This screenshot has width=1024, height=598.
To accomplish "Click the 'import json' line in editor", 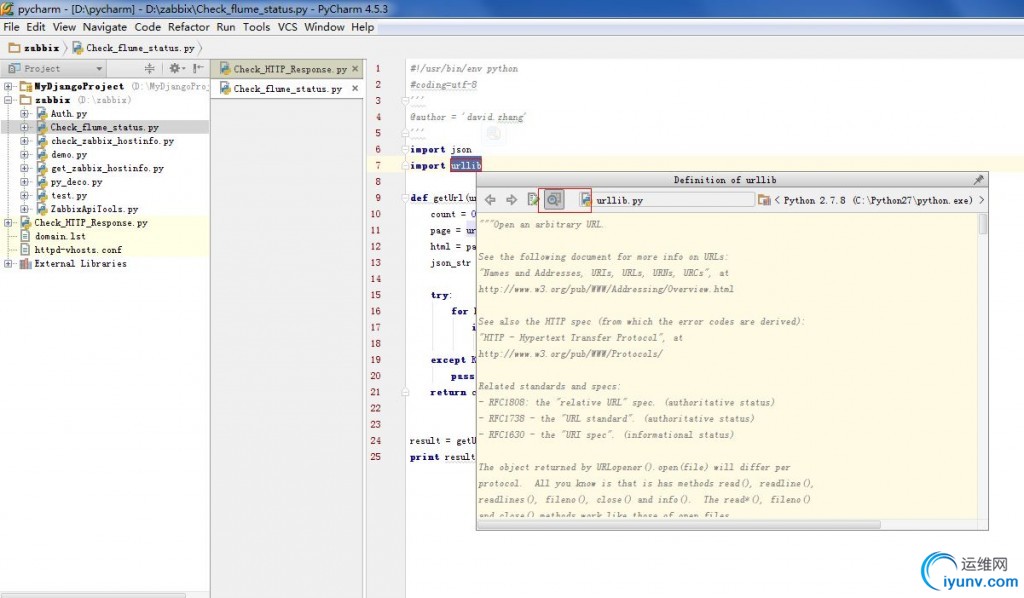I will pyautogui.click(x=441, y=149).
